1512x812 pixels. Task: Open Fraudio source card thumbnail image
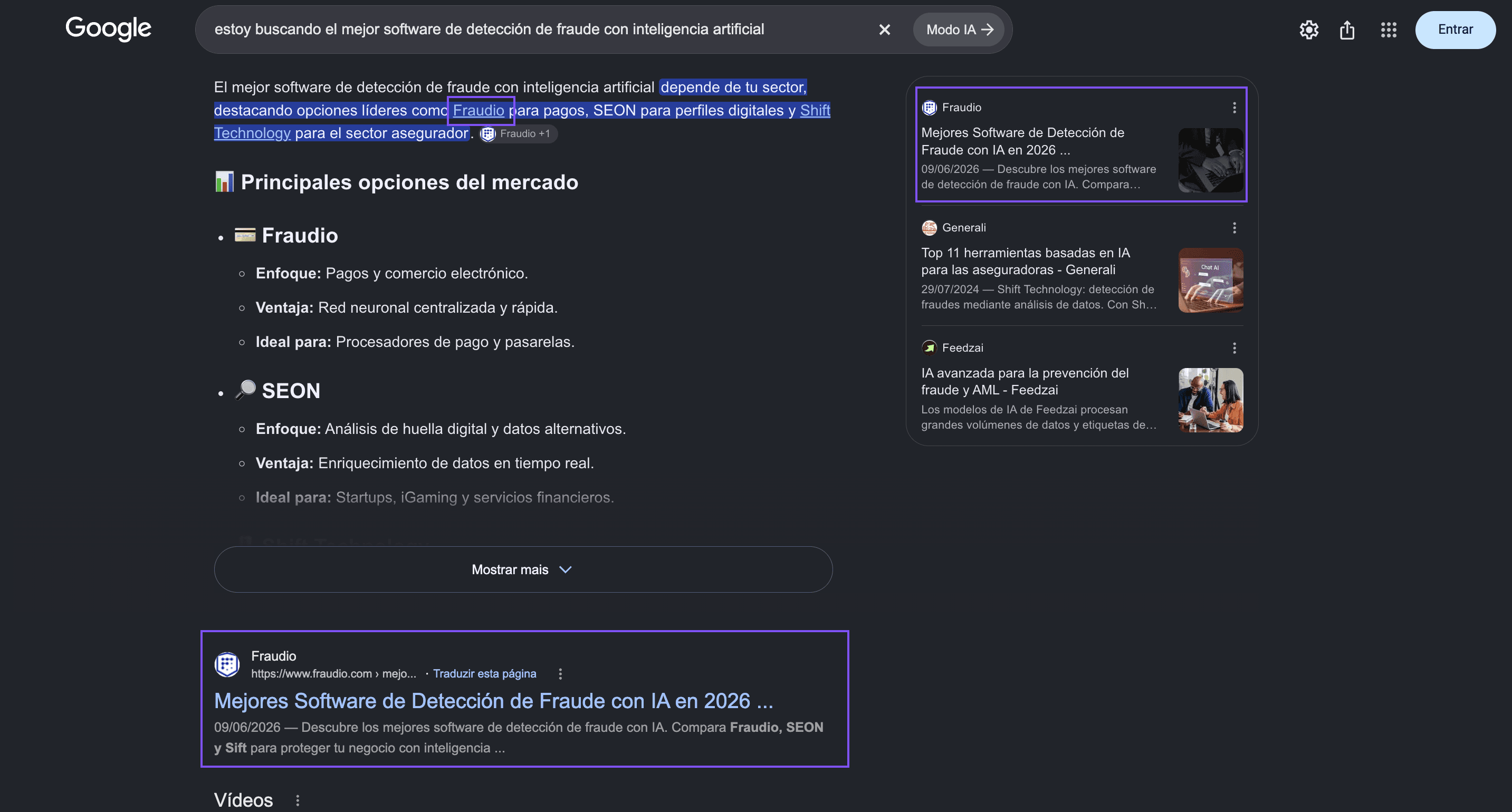(1210, 160)
